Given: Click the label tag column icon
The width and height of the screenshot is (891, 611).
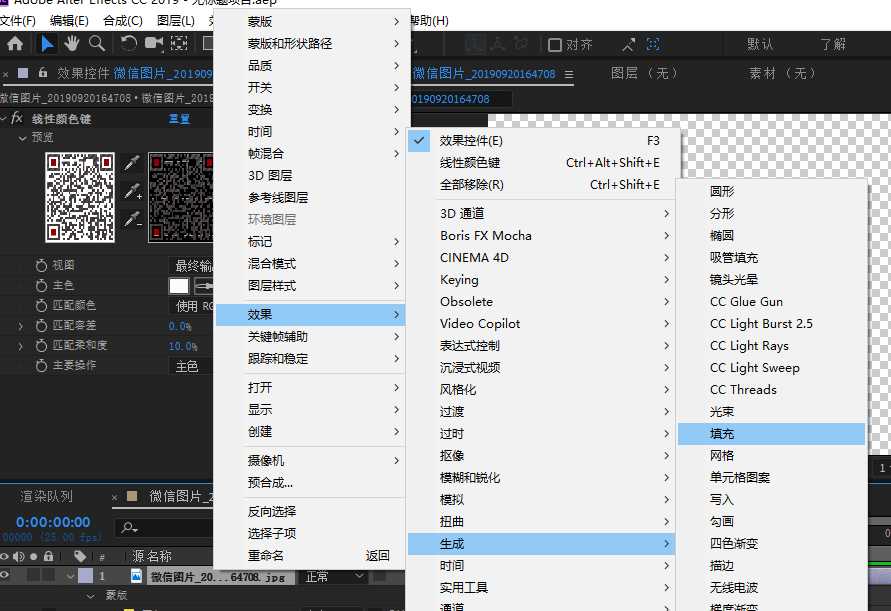Looking at the screenshot, I should point(80,556).
